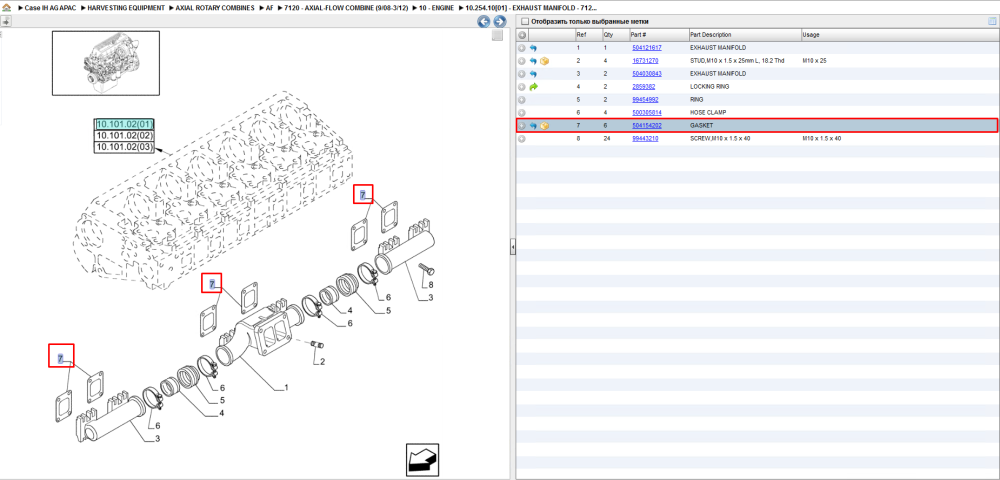Click the box icon on the GASKET row
The width and height of the screenshot is (1000, 480).
[545, 126]
